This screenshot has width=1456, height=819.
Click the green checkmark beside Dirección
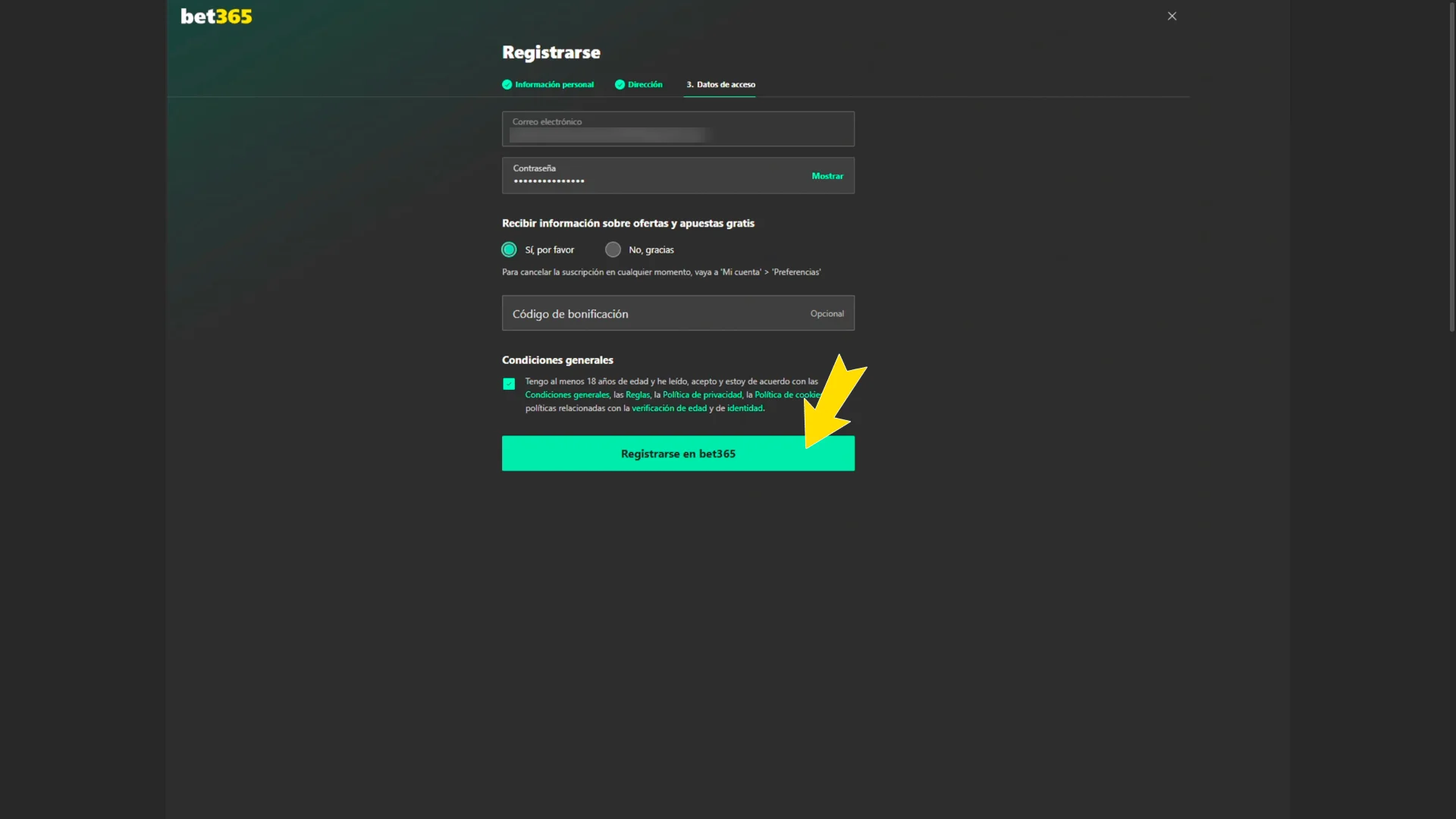[x=620, y=84]
